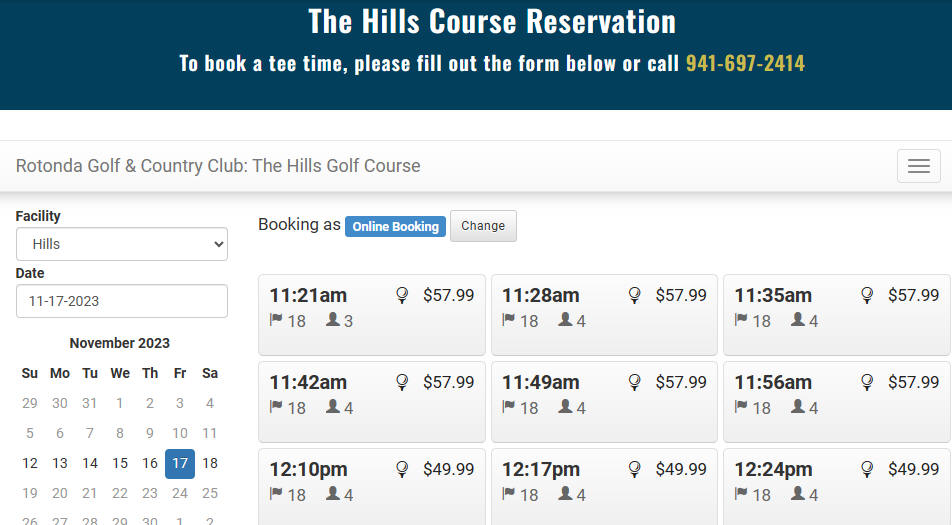The image size is (952, 525).
Task: Click flag icon on 12:10pm tee time
Action: [276, 493]
